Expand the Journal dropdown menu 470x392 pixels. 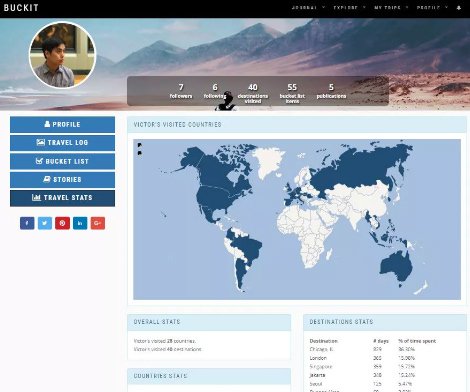(308, 8)
